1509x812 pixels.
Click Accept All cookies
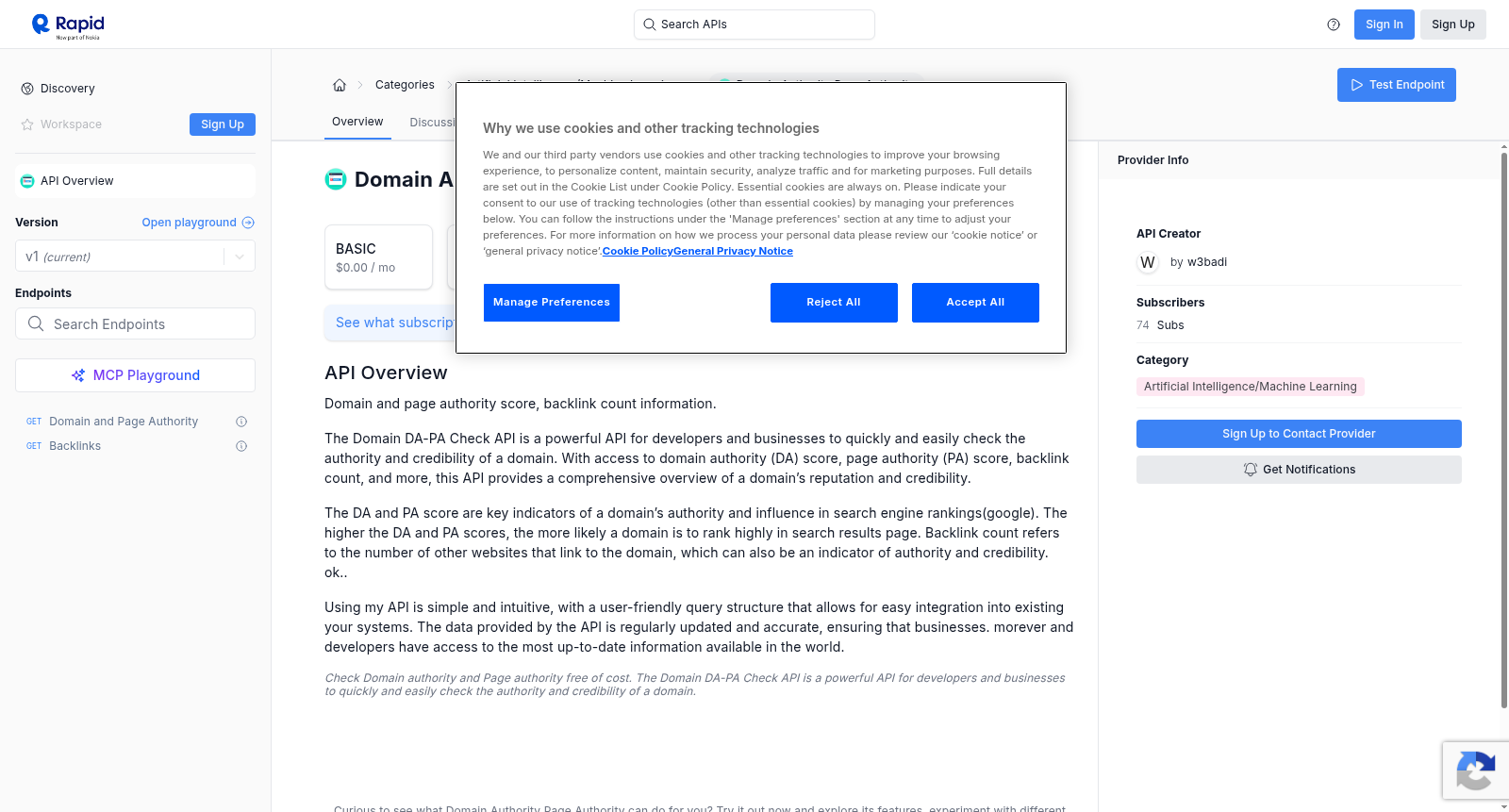coord(975,303)
